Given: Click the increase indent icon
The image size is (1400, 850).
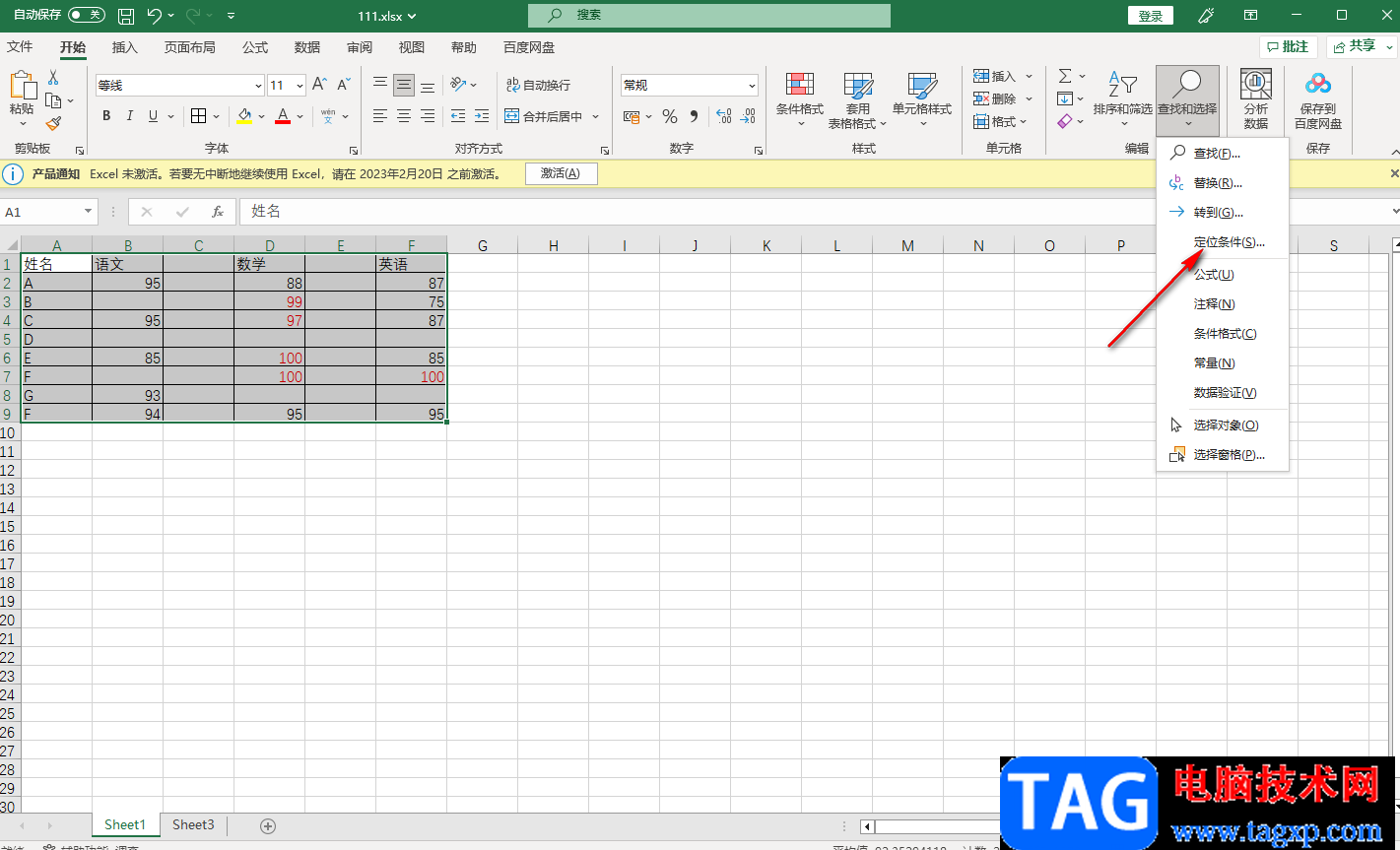Looking at the screenshot, I should click(x=482, y=116).
